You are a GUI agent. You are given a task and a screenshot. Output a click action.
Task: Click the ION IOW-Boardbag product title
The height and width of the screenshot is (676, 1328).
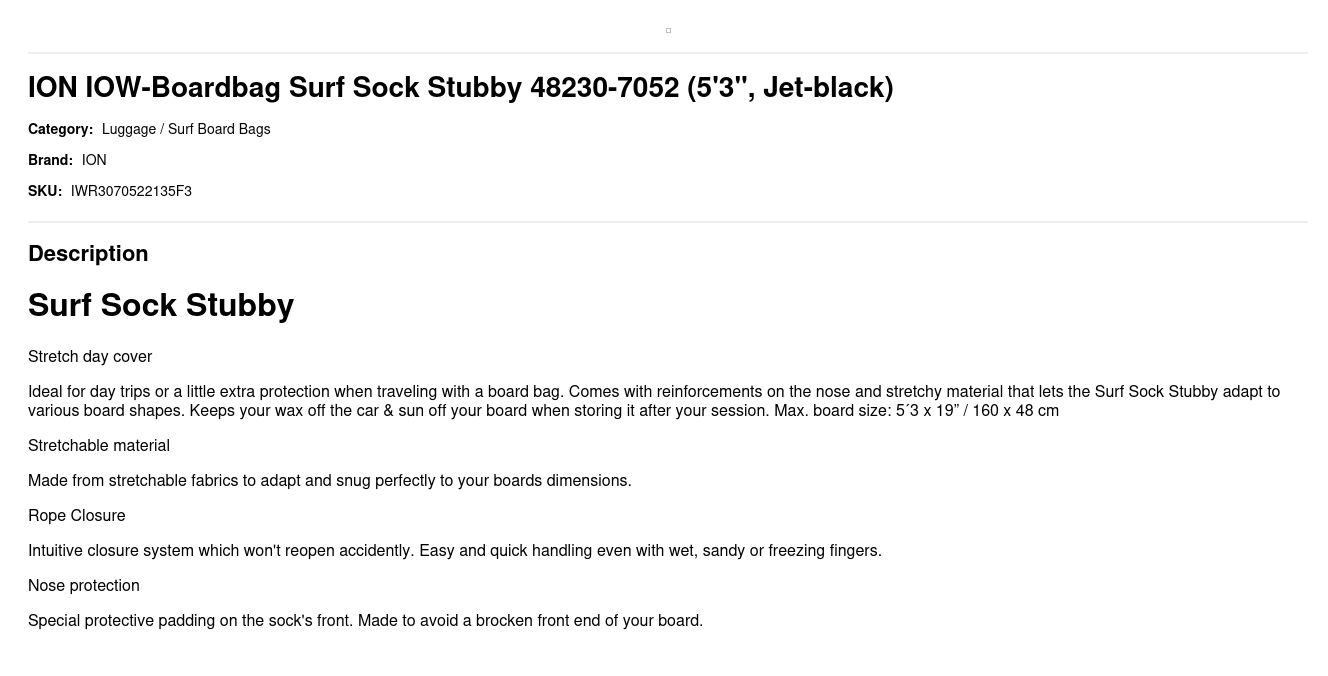click(x=461, y=87)
